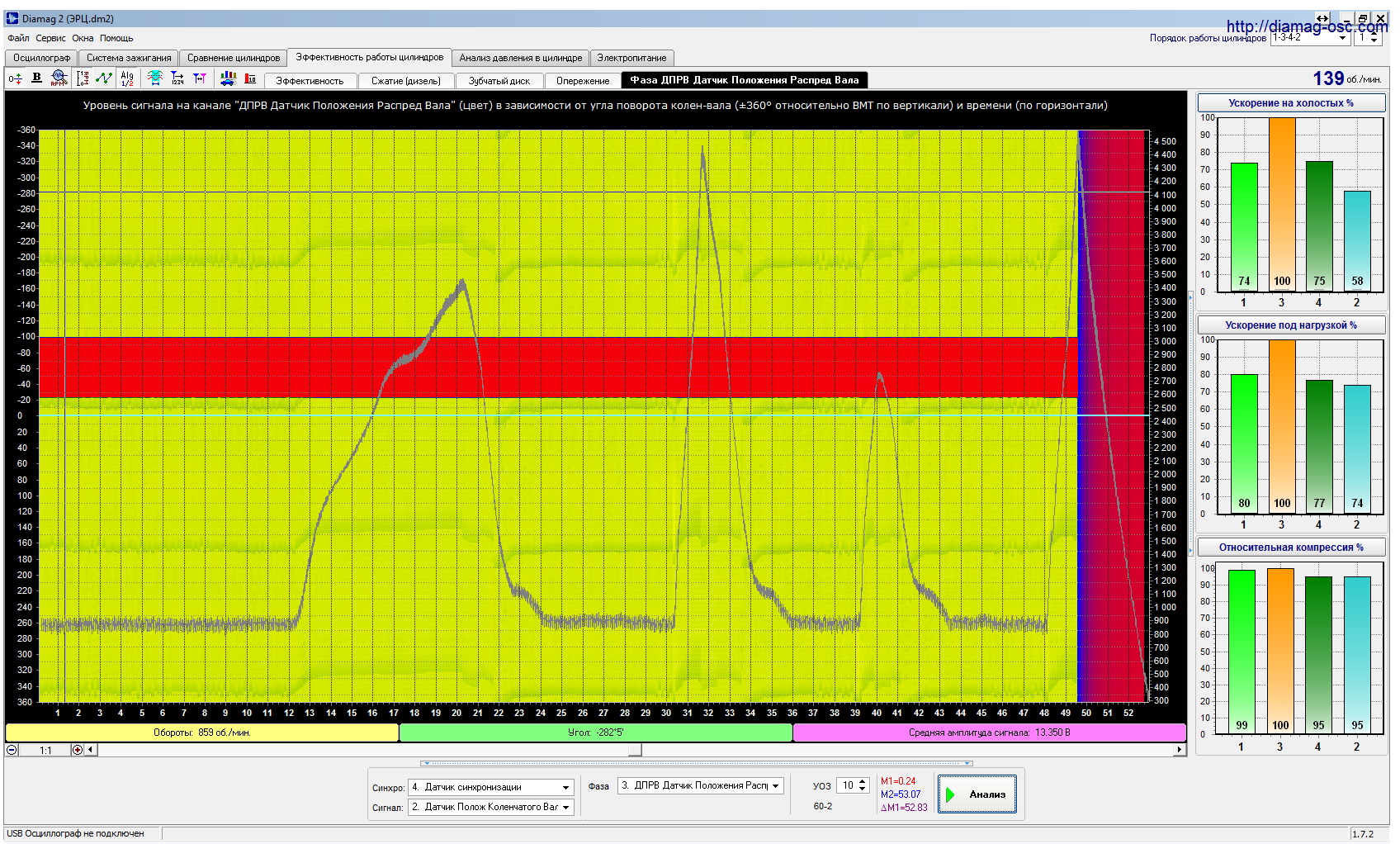Click the idle acceleration bar for cylinder 3
This screenshot has height=844, width=1400.
1282,204
